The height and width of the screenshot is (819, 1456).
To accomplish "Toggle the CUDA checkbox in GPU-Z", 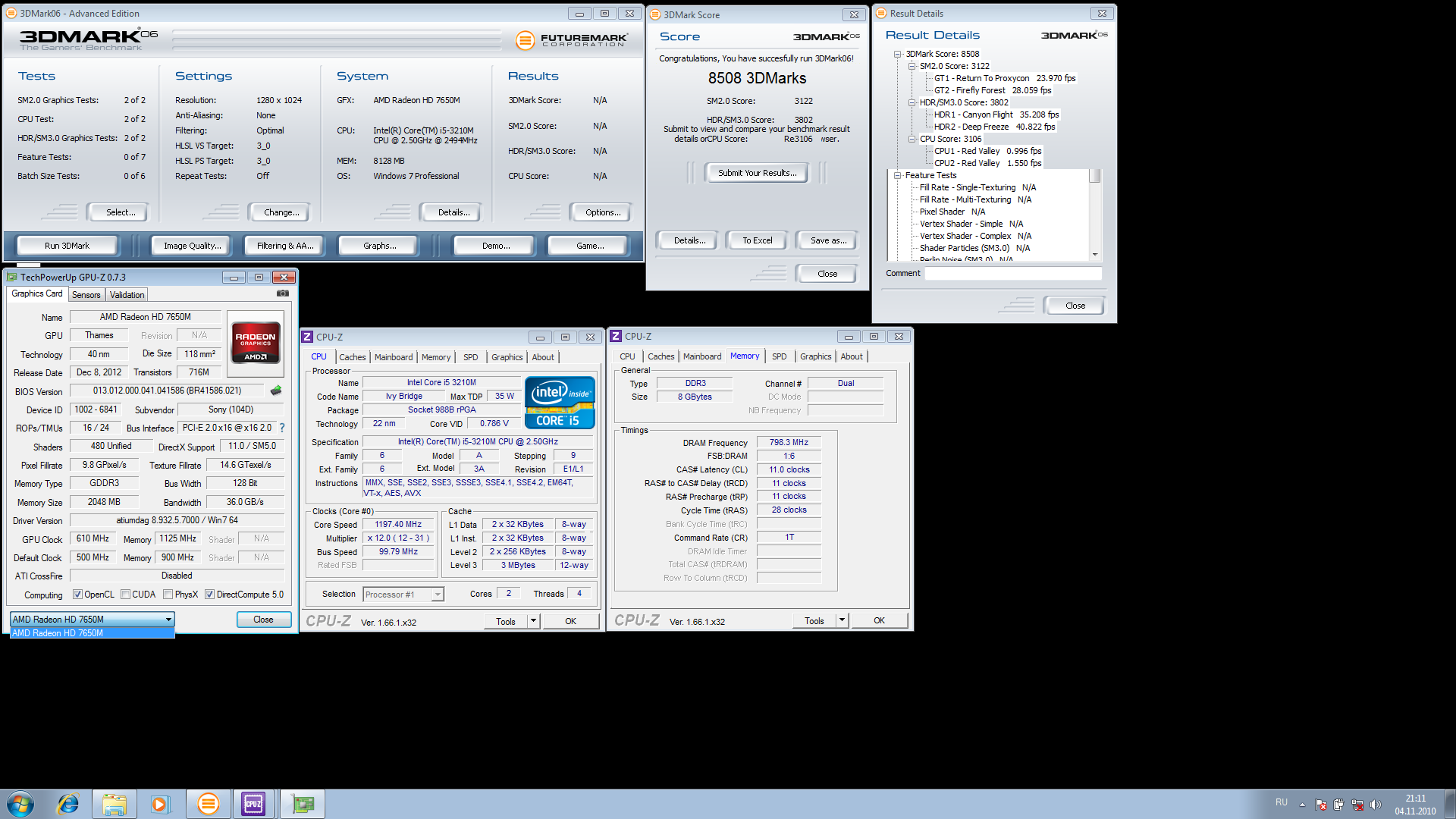I will pos(125,595).
